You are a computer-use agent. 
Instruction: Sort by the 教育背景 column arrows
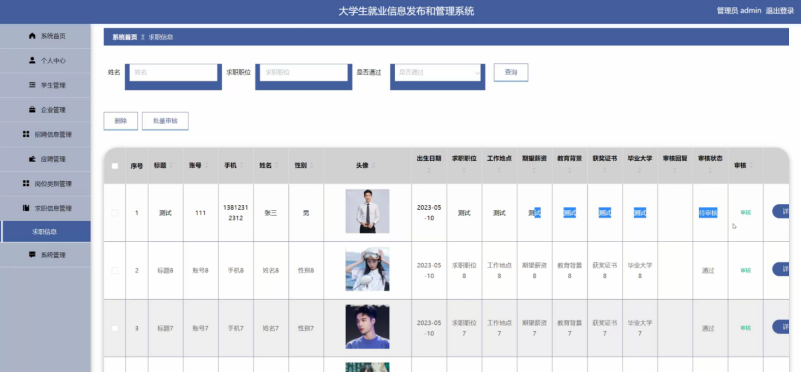[570, 171]
